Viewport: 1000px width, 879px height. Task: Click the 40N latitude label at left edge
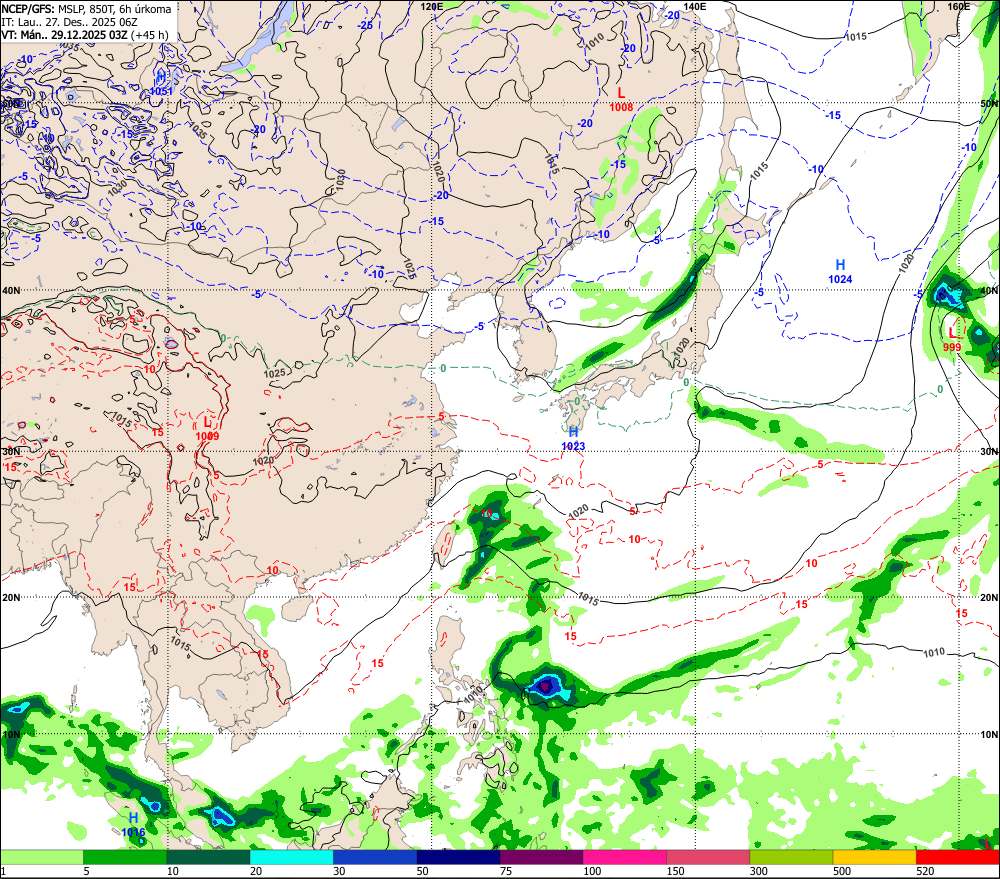(x=11, y=290)
